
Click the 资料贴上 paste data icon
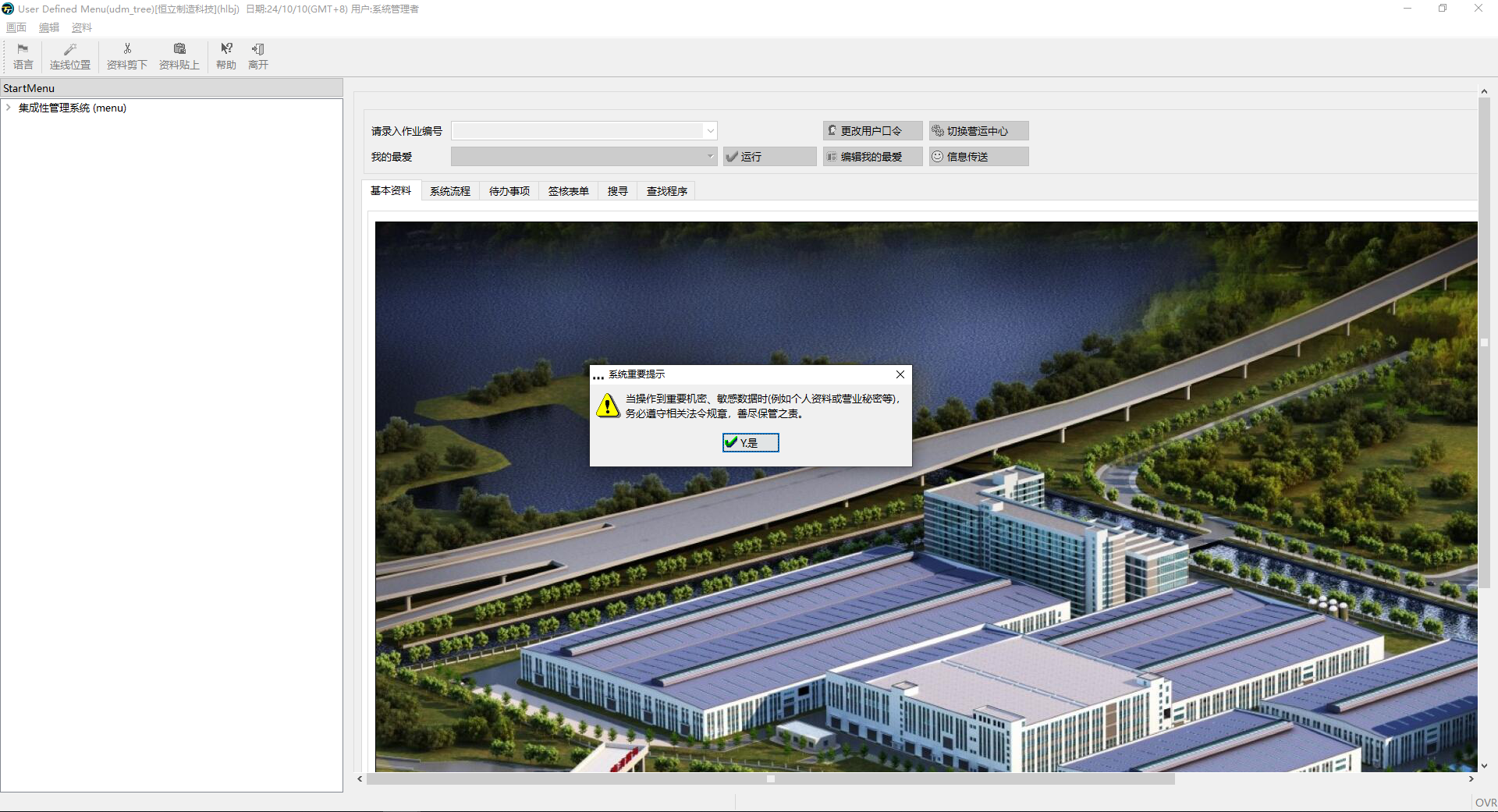click(179, 56)
